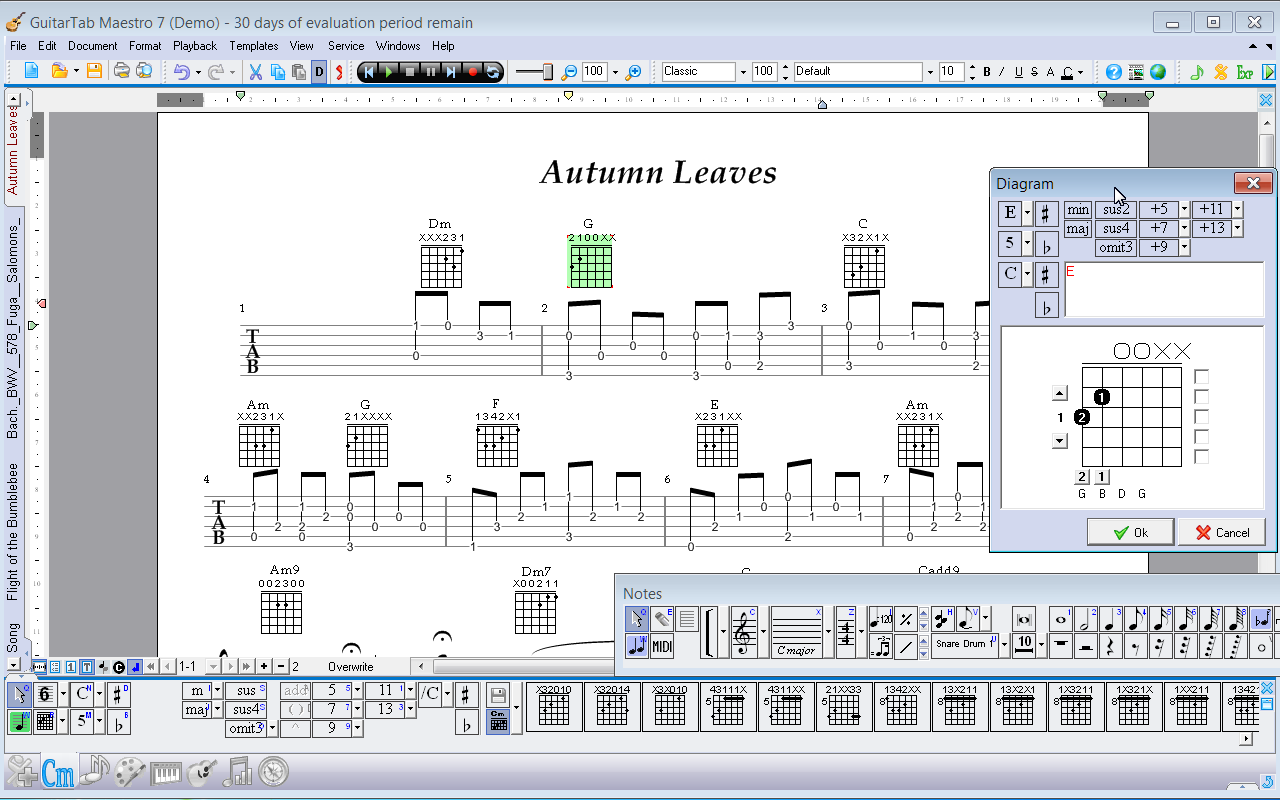The height and width of the screenshot is (800, 1280).
Task: Click the Cut scissors icon in toolbar
Action: click(255, 71)
